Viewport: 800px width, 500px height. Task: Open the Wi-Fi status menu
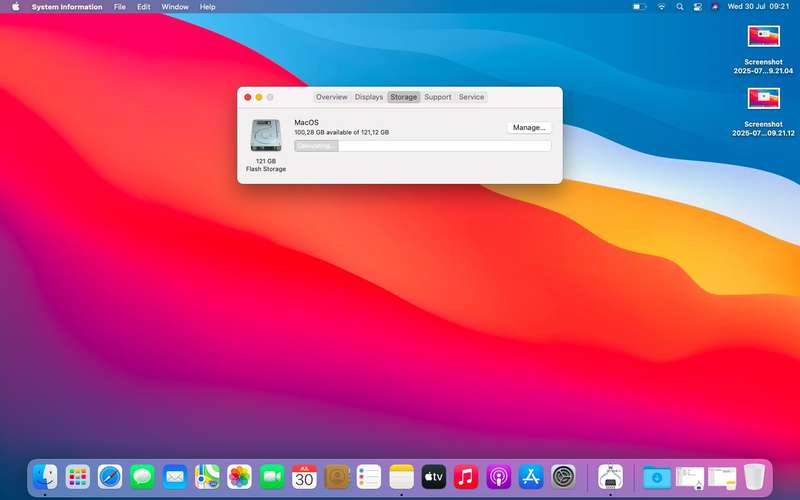click(661, 7)
